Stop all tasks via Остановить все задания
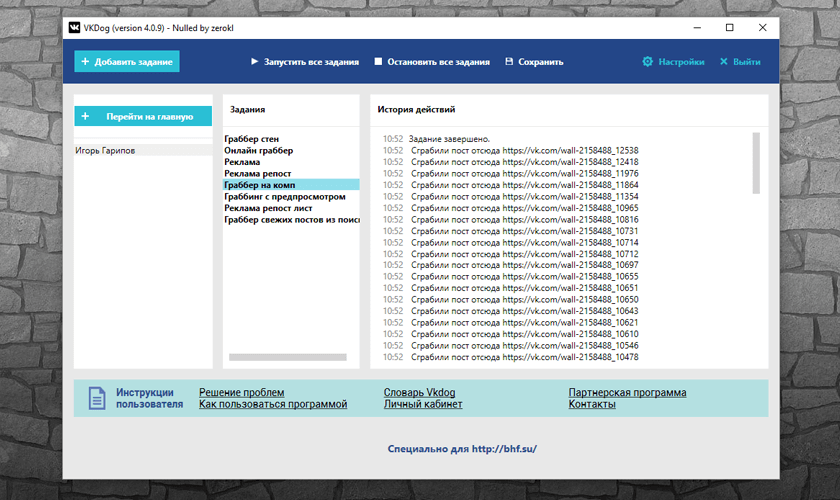 pos(432,62)
